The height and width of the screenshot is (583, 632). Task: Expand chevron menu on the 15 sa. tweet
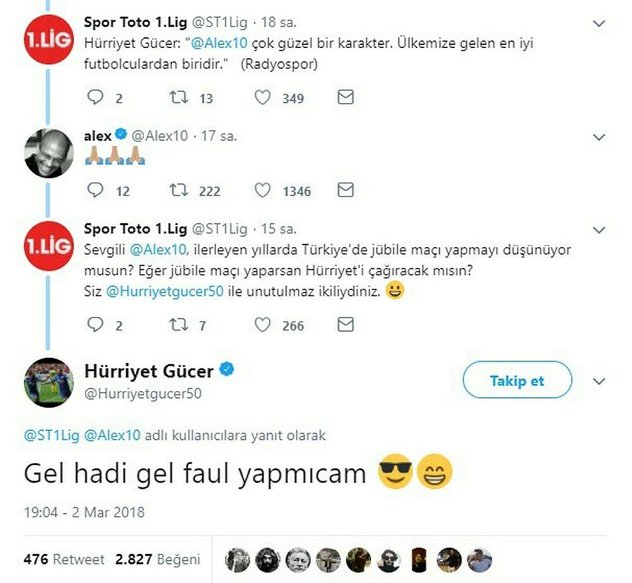(x=599, y=230)
